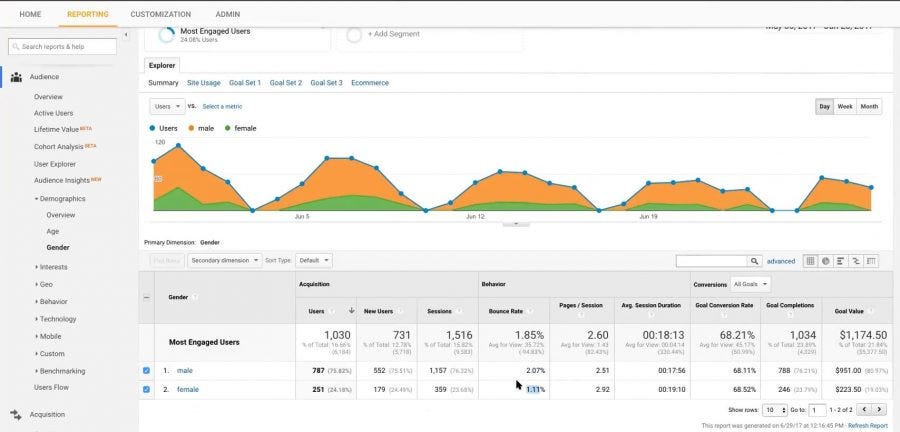
Task: Switch to the data table view icon
Action: point(810,261)
